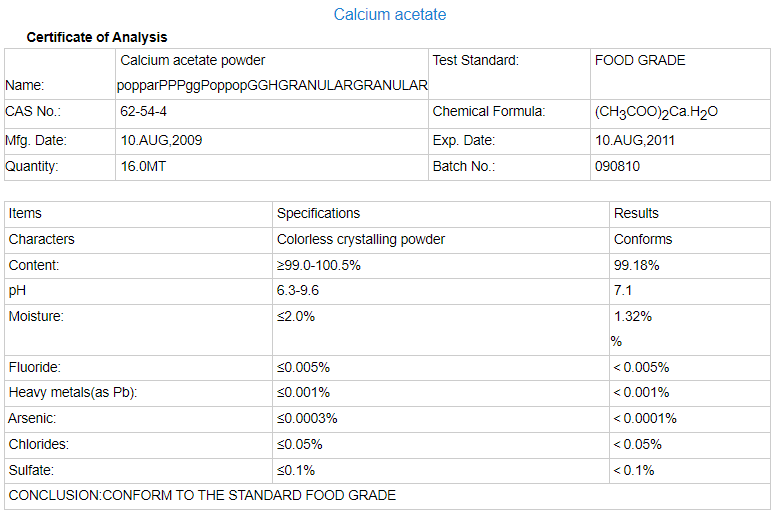This screenshot has height=516, width=777.
Task: Click the pH specification 6.3-9.6
Action: point(298,291)
